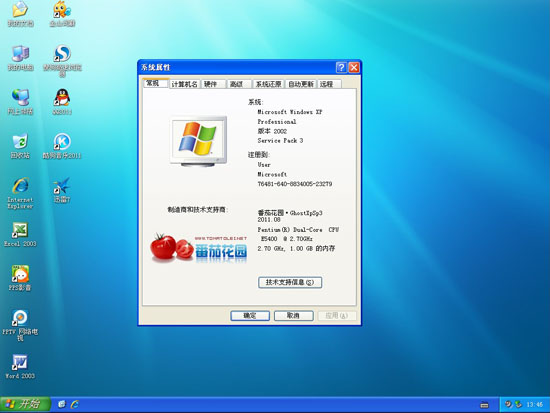Click the 确定 (OK) button

tap(250, 315)
